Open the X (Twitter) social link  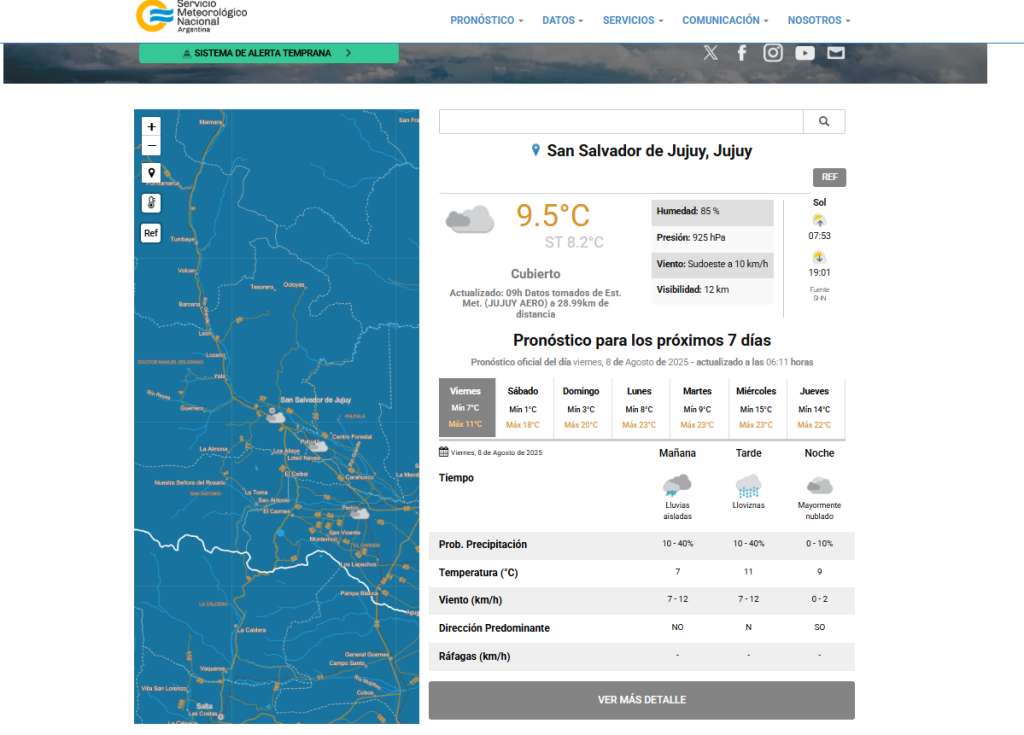pos(710,53)
